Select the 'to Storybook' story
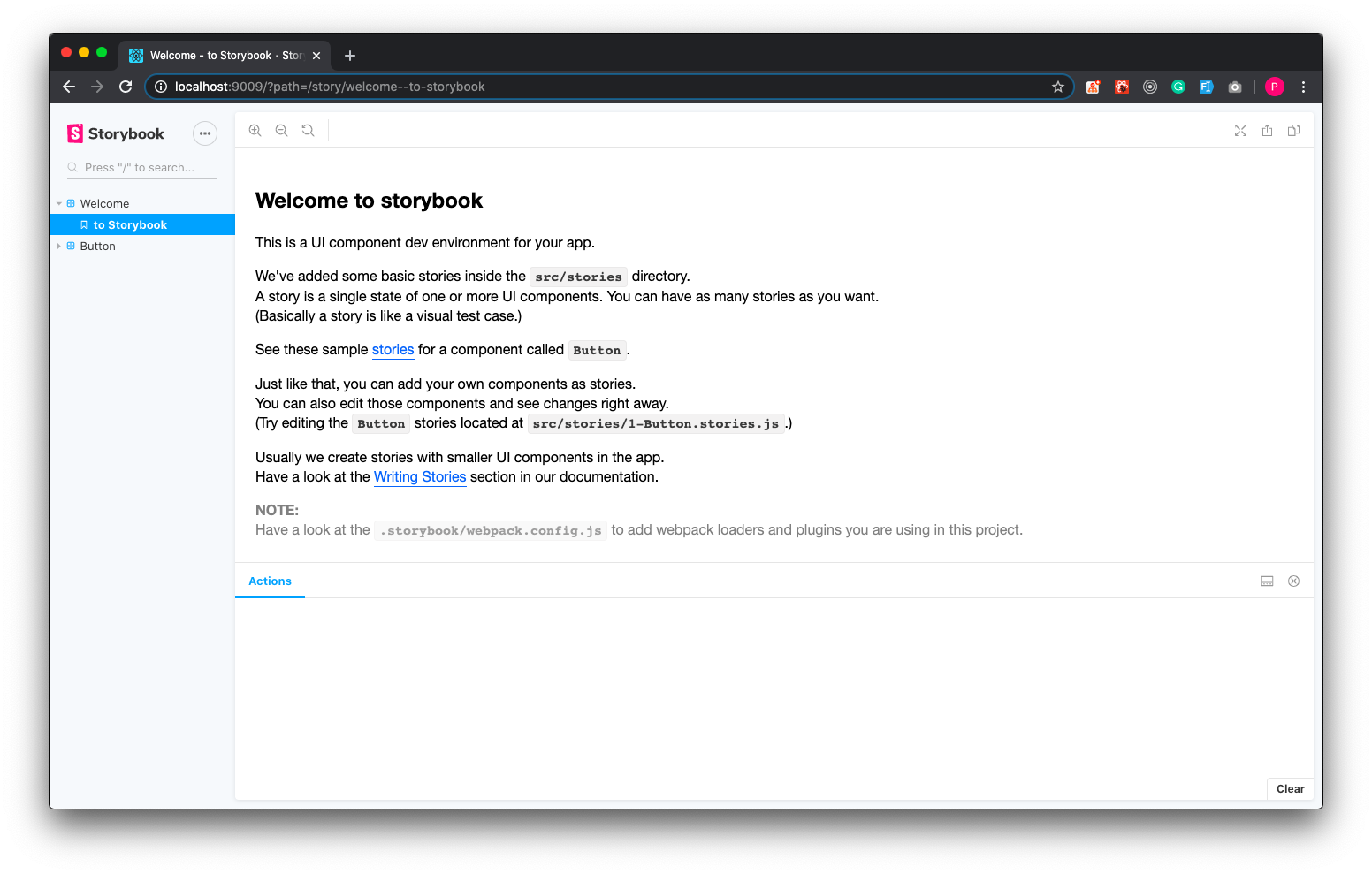 point(142,224)
